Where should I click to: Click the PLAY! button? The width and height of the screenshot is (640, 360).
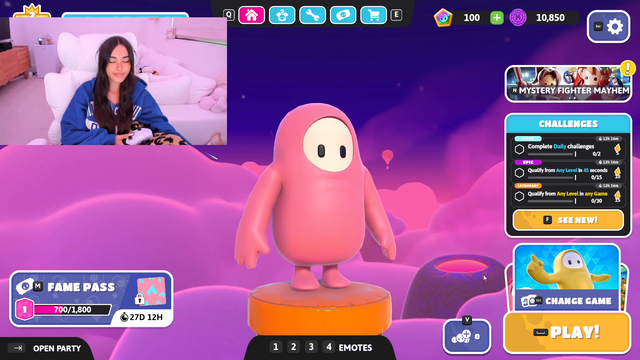point(567,332)
